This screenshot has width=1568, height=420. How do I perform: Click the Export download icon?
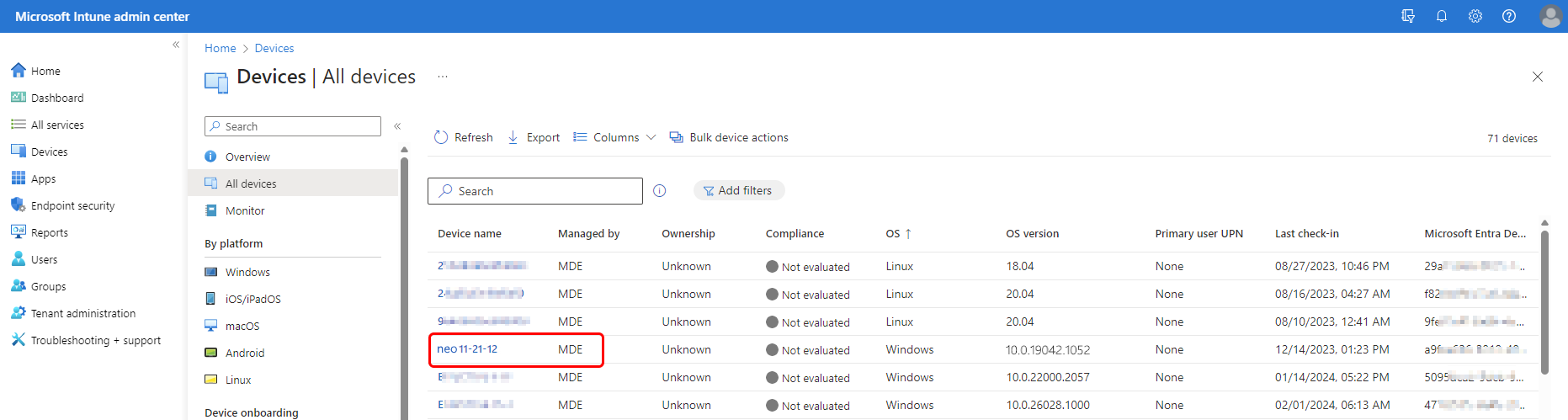tap(513, 137)
